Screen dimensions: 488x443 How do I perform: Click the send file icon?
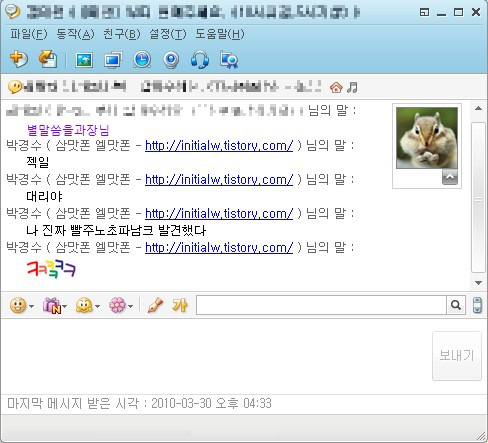pos(48,59)
